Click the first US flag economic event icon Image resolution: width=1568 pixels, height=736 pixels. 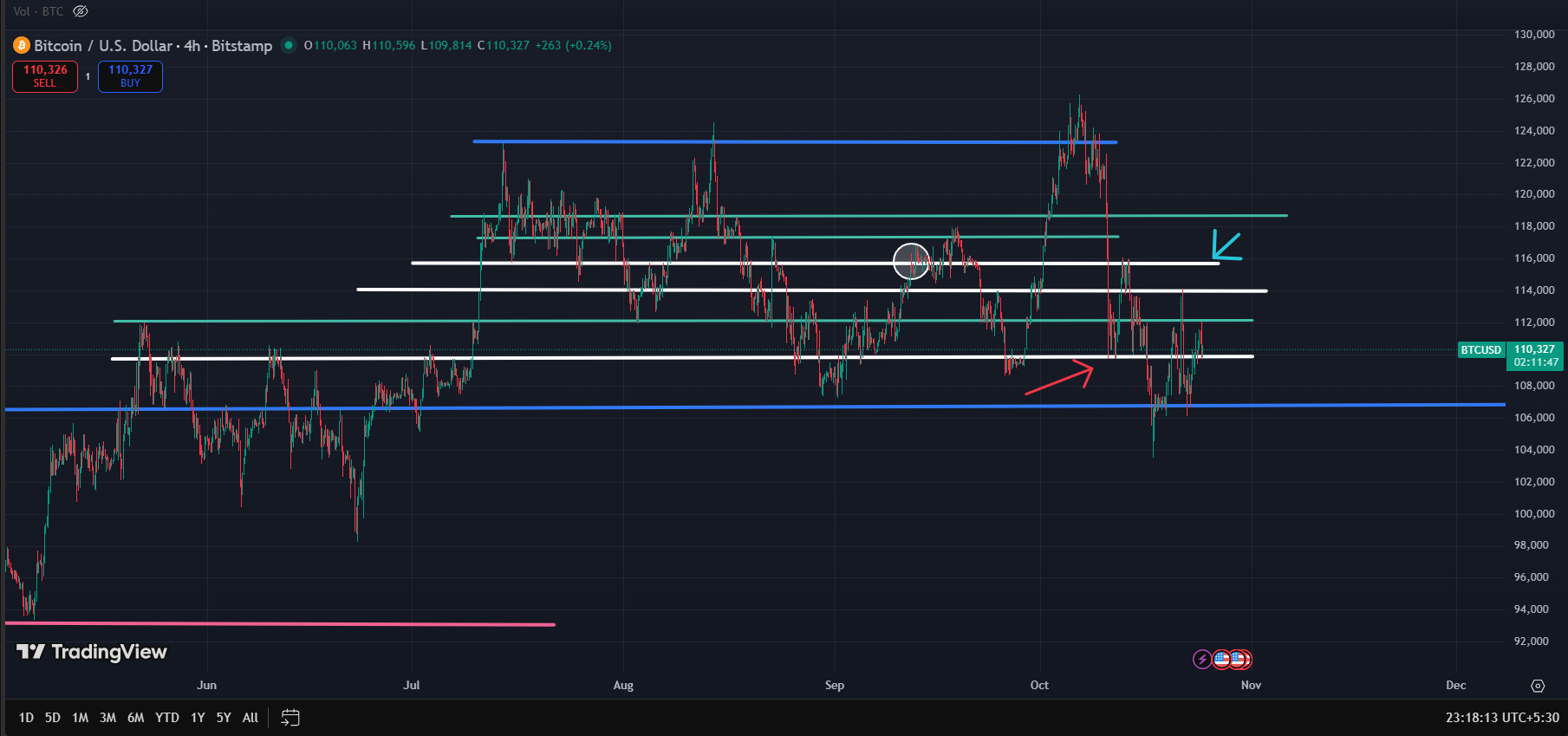[1221, 660]
